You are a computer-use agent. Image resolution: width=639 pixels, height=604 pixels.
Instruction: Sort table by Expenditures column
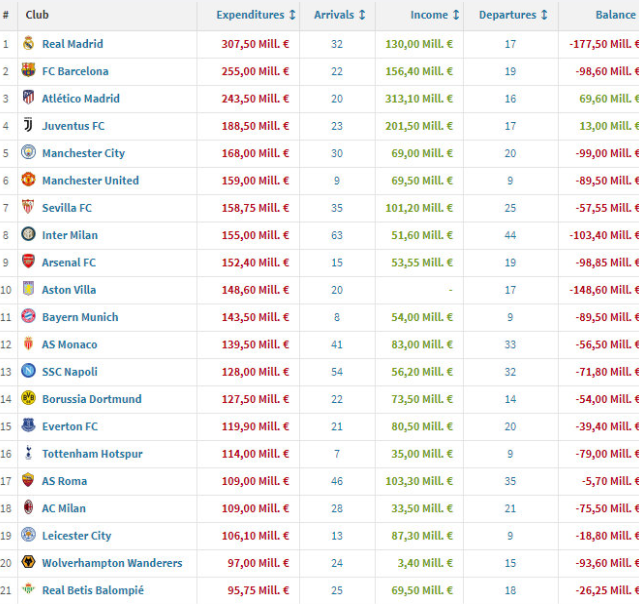[x=256, y=15]
